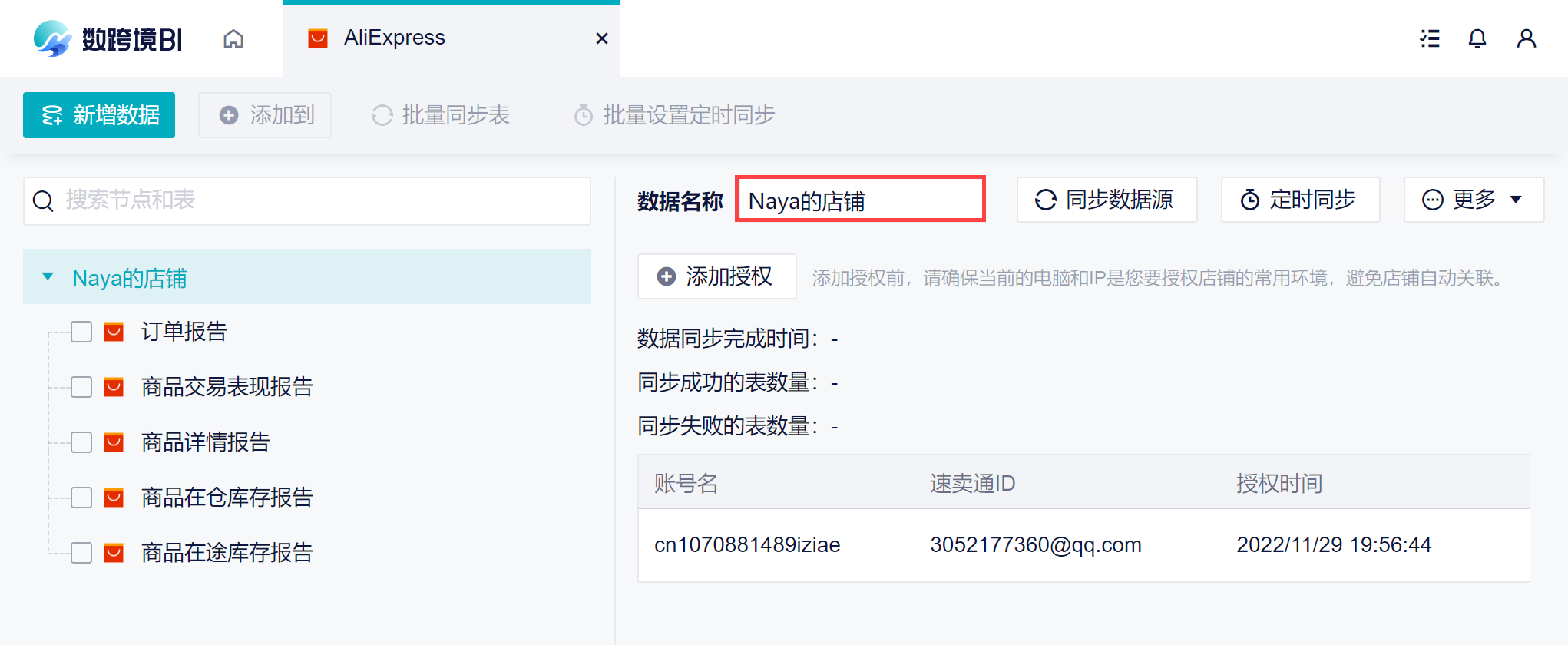Click the 数跨境BI logo
Viewport: 1568px width, 645px height.
click(x=108, y=38)
